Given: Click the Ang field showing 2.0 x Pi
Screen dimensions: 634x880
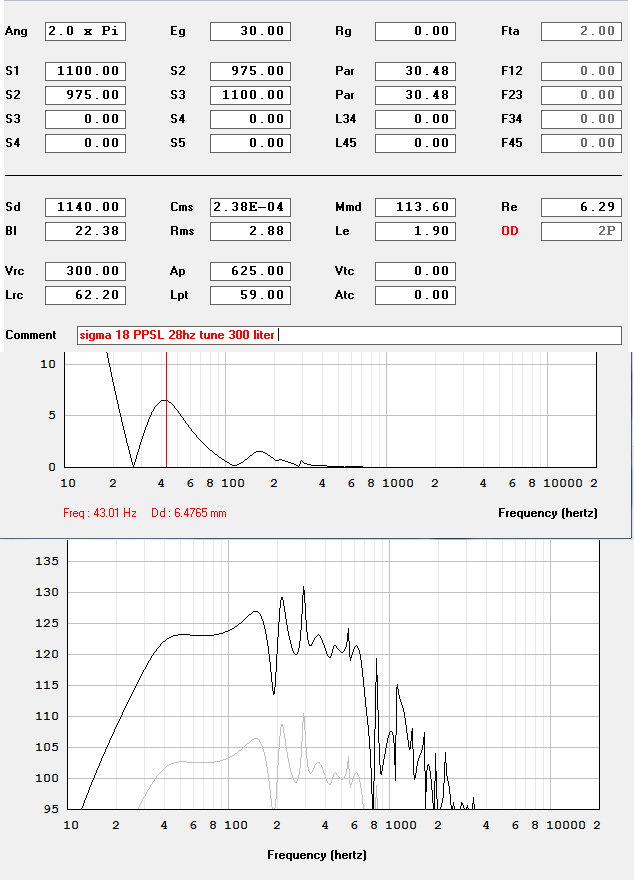Looking at the screenshot, I should pyautogui.click(x=85, y=31).
